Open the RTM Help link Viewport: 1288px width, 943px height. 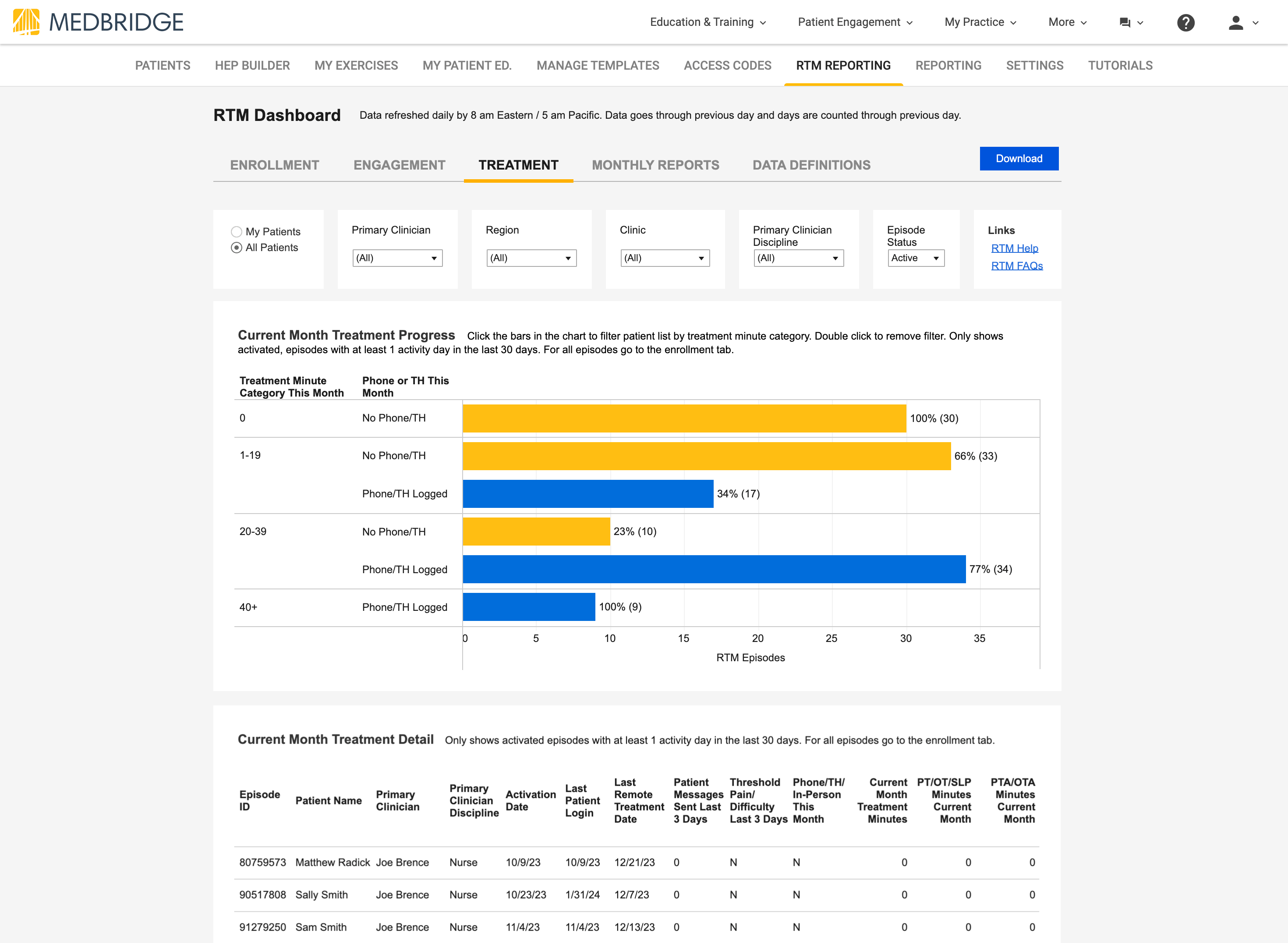click(1015, 248)
